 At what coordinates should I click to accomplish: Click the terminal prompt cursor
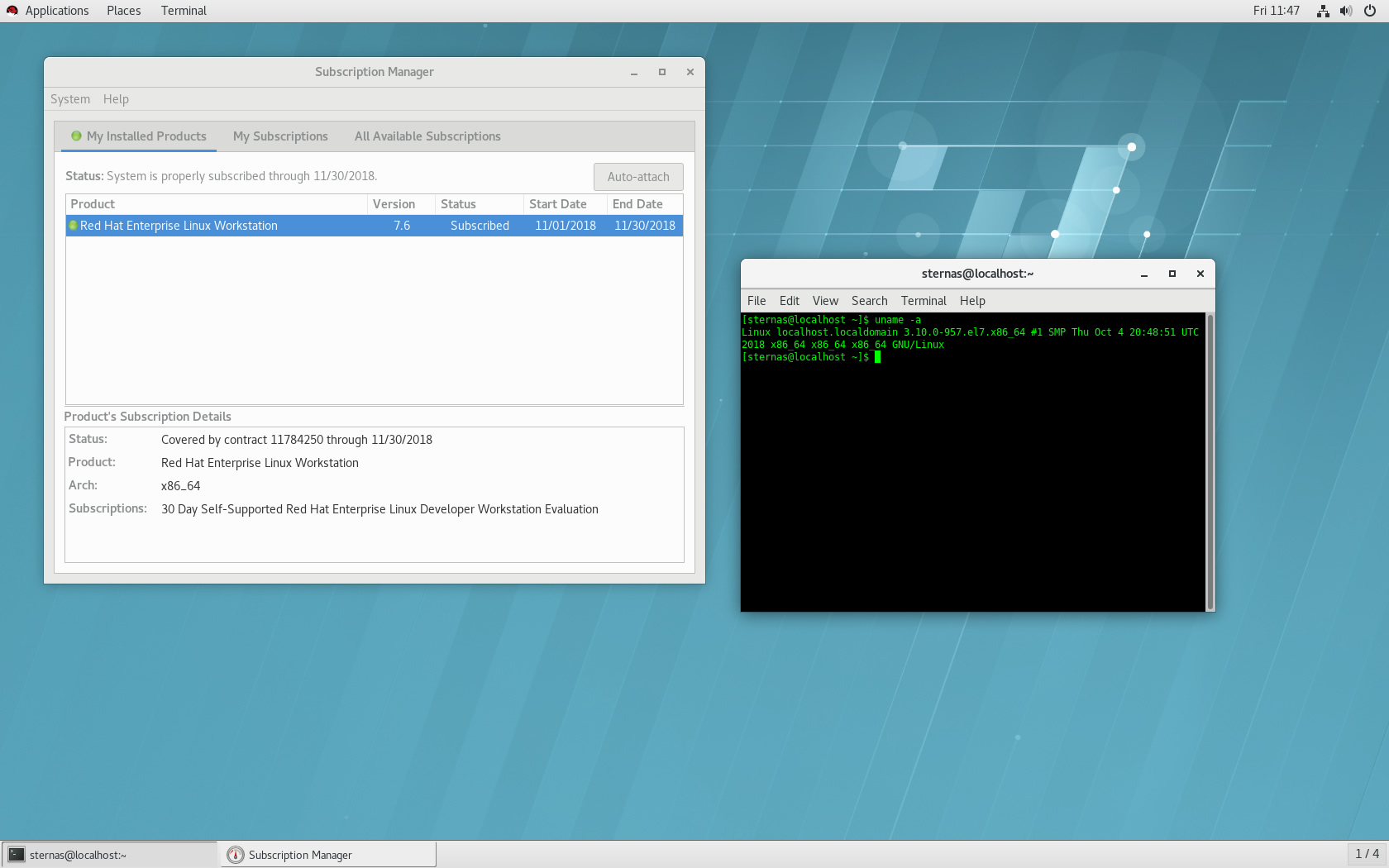(x=877, y=357)
